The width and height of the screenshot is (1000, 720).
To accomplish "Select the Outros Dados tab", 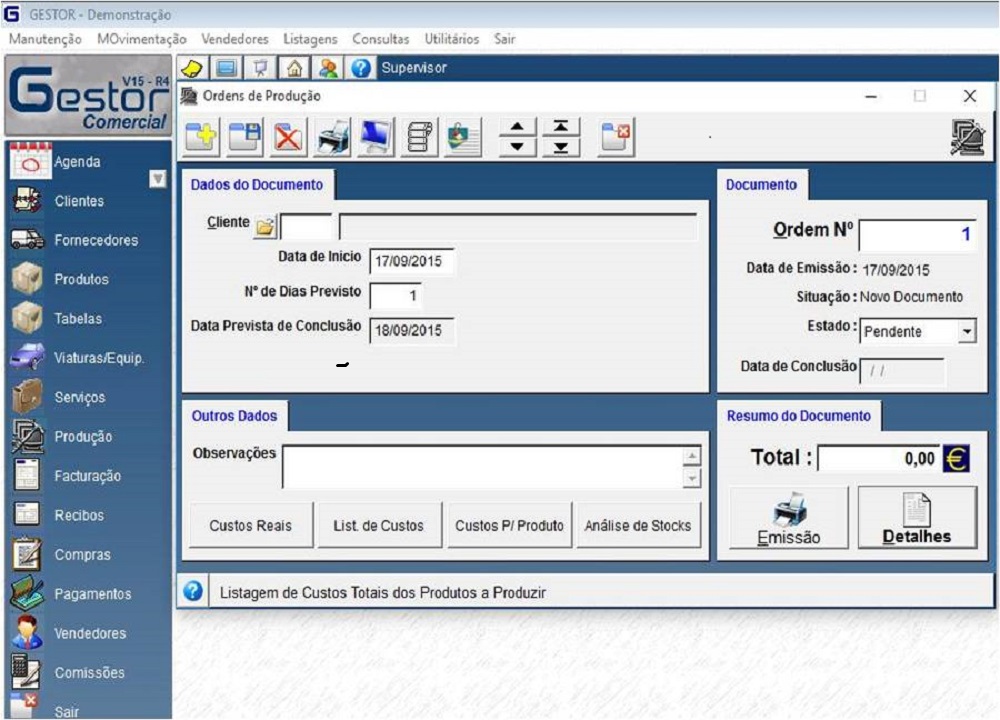I will 234,416.
